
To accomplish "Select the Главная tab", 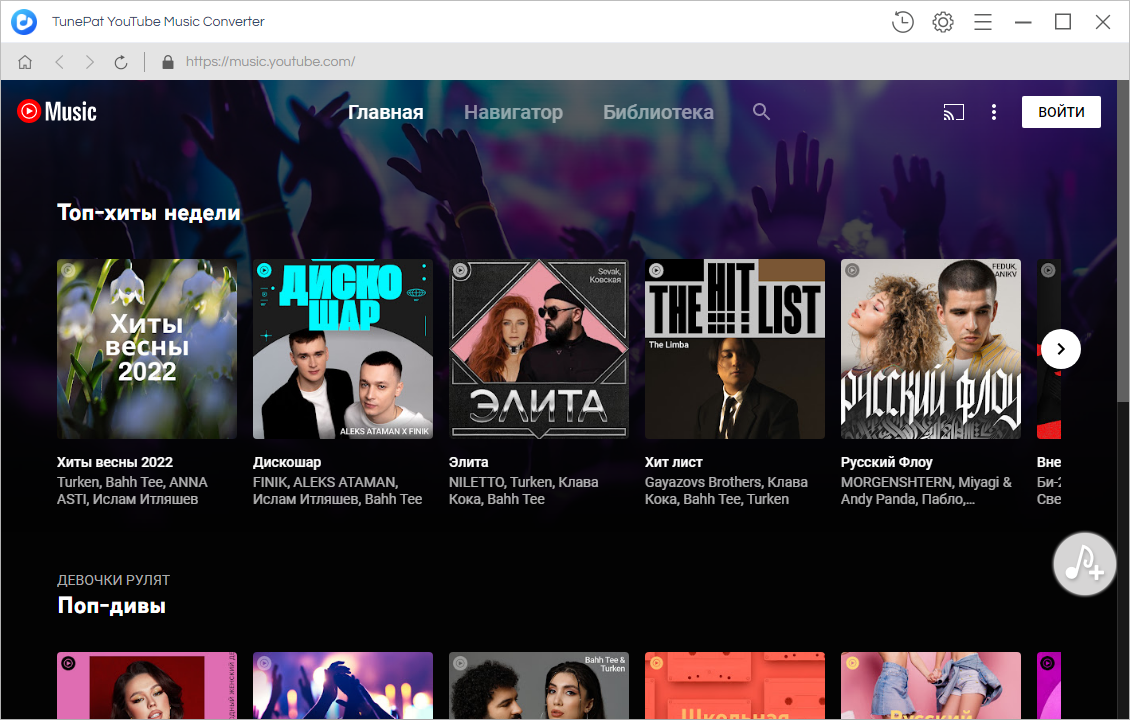I will 385,112.
